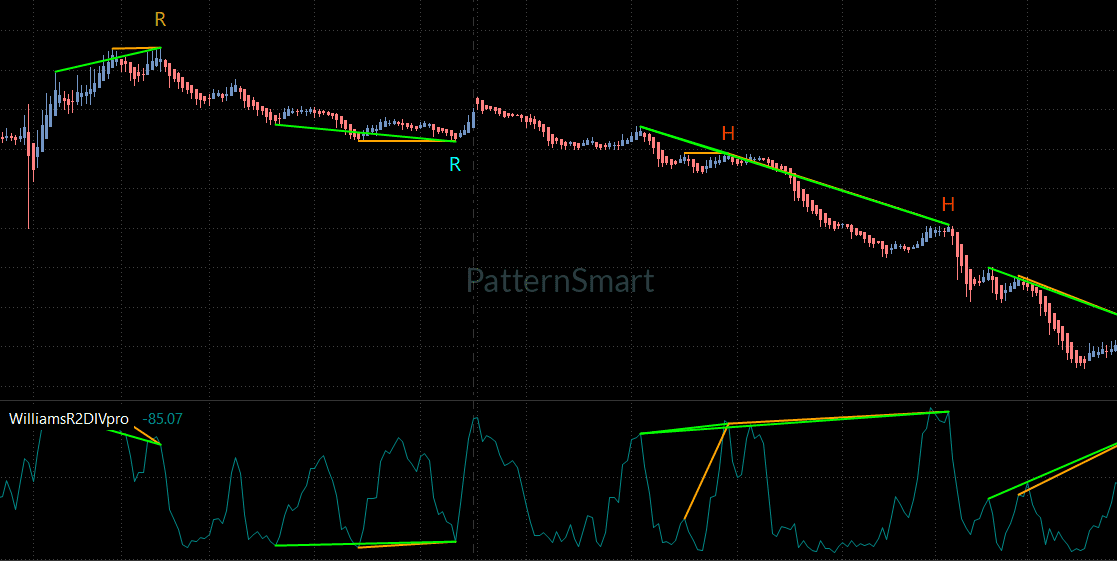This screenshot has width=1117, height=561.
Task: Select the later red H divergence label
Action: (948, 204)
